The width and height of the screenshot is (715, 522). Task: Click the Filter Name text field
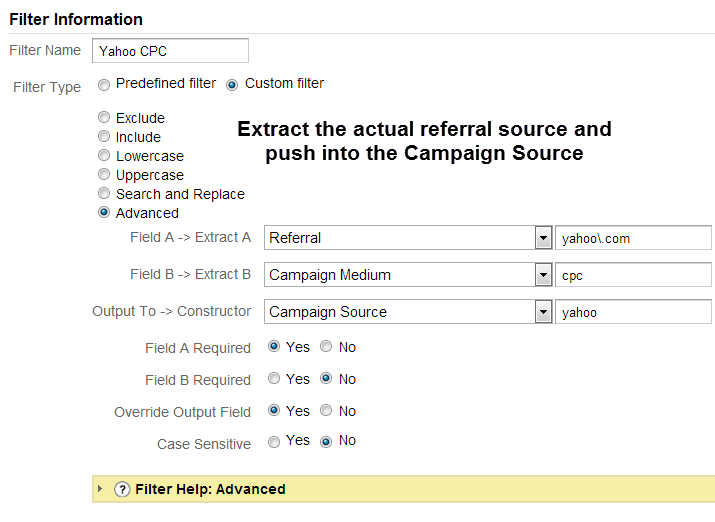(x=170, y=51)
